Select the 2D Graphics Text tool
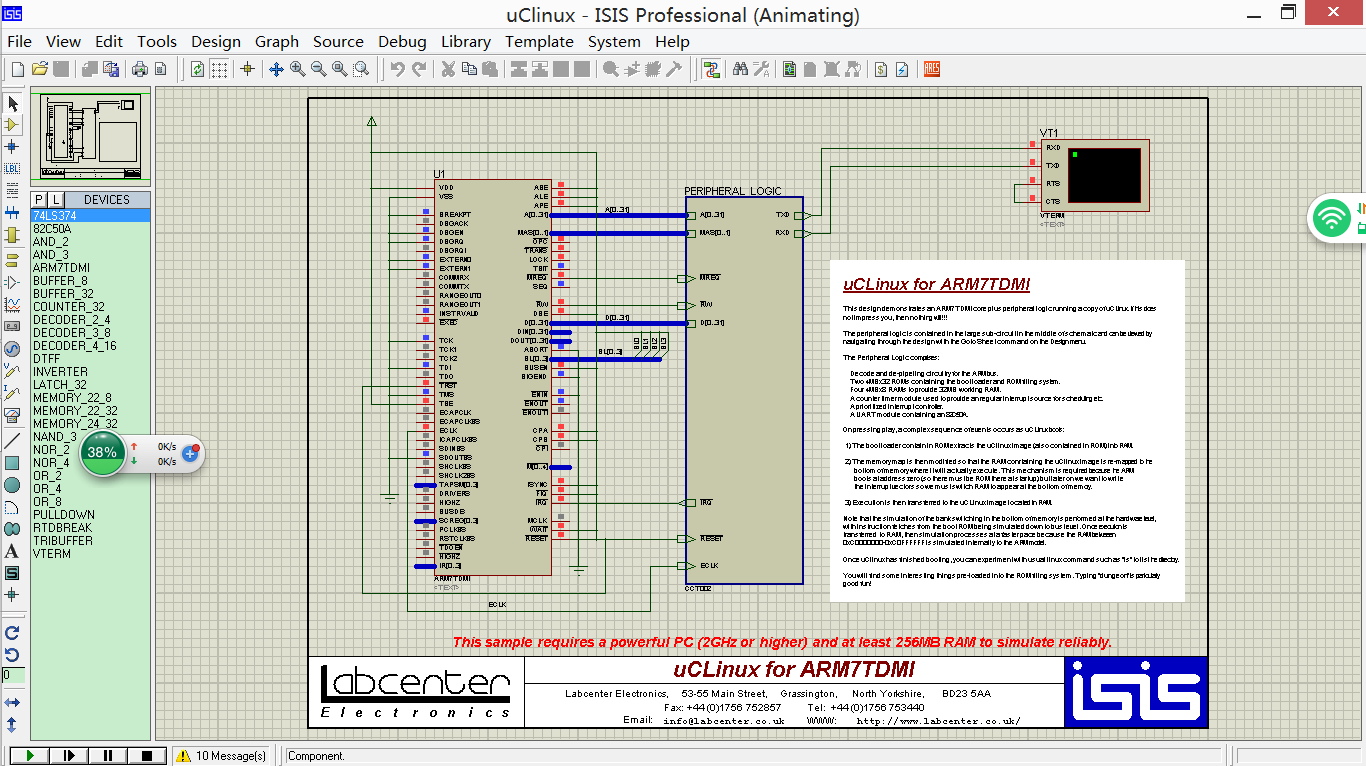Viewport: 1366px width, 766px height. point(12,550)
